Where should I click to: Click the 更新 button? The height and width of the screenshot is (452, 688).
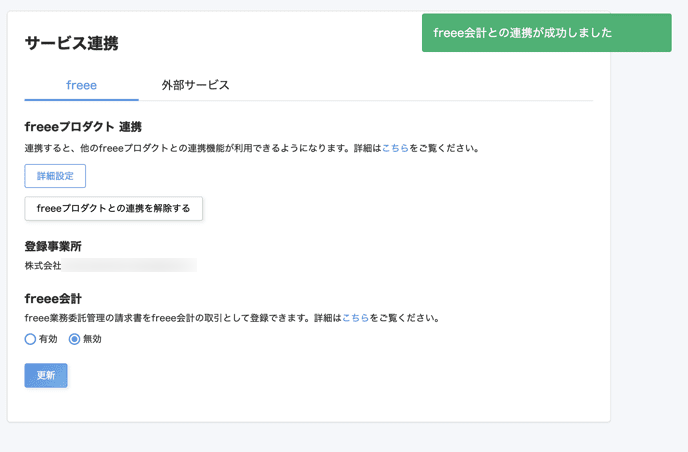pyautogui.click(x=46, y=375)
